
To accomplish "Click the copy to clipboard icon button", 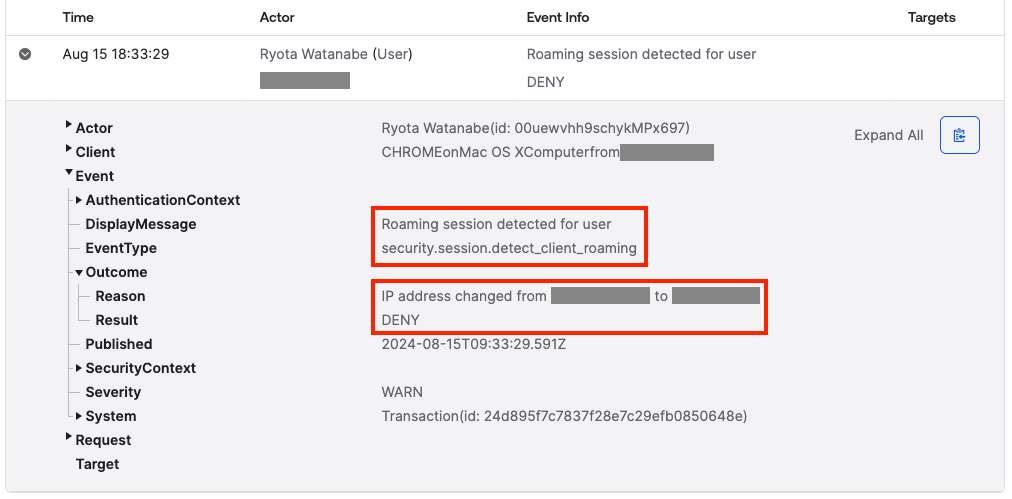I will pyautogui.click(x=959, y=135).
